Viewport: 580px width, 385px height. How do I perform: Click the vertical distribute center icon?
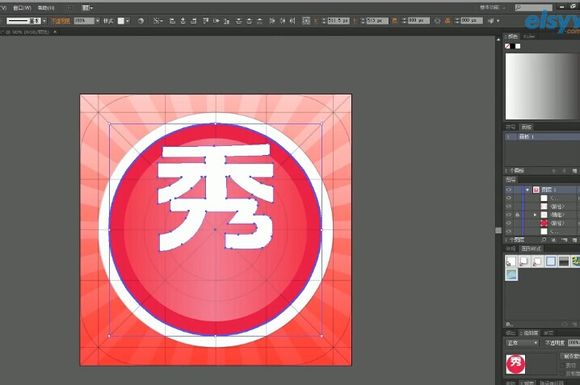[x=249, y=21]
